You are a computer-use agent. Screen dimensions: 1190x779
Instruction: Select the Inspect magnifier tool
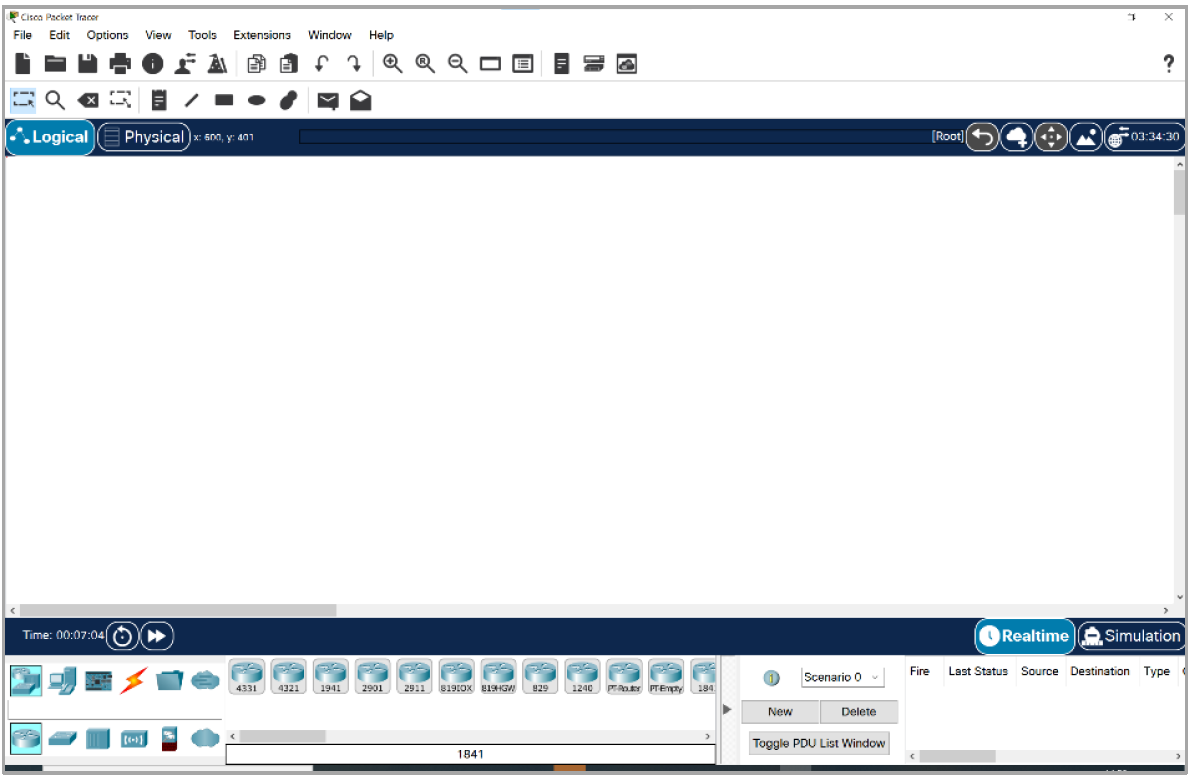click(x=55, y=99)
